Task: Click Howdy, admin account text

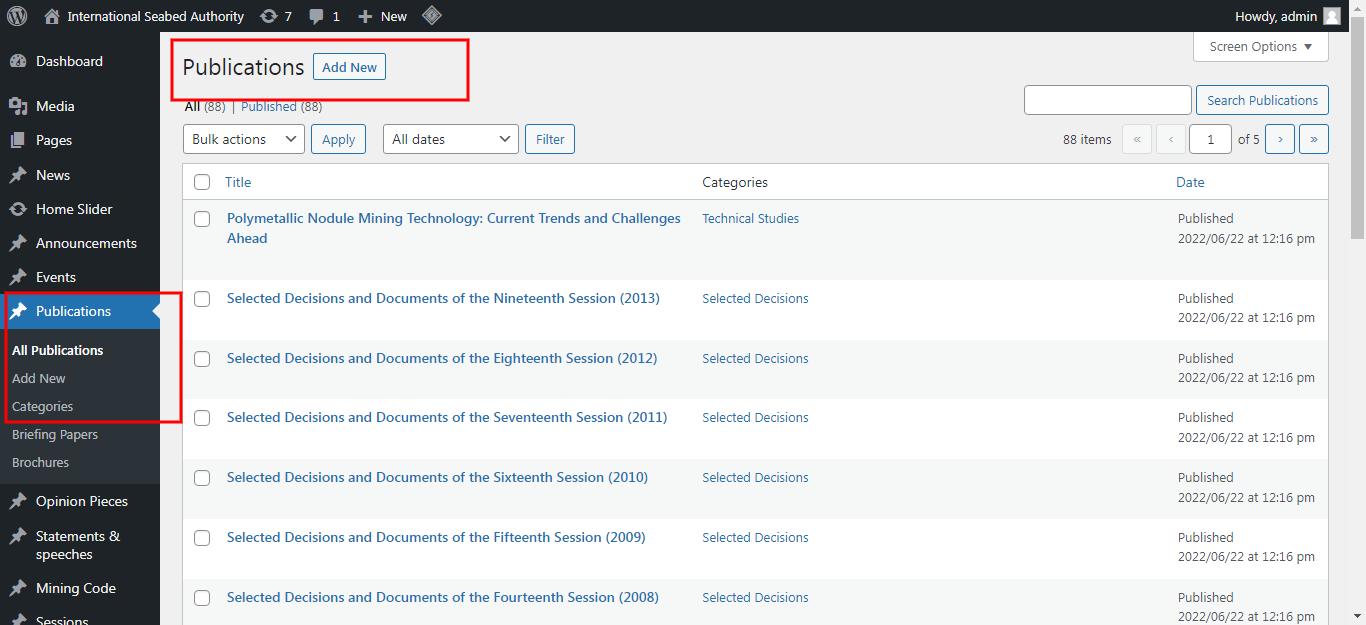Action: point(1277,16)
